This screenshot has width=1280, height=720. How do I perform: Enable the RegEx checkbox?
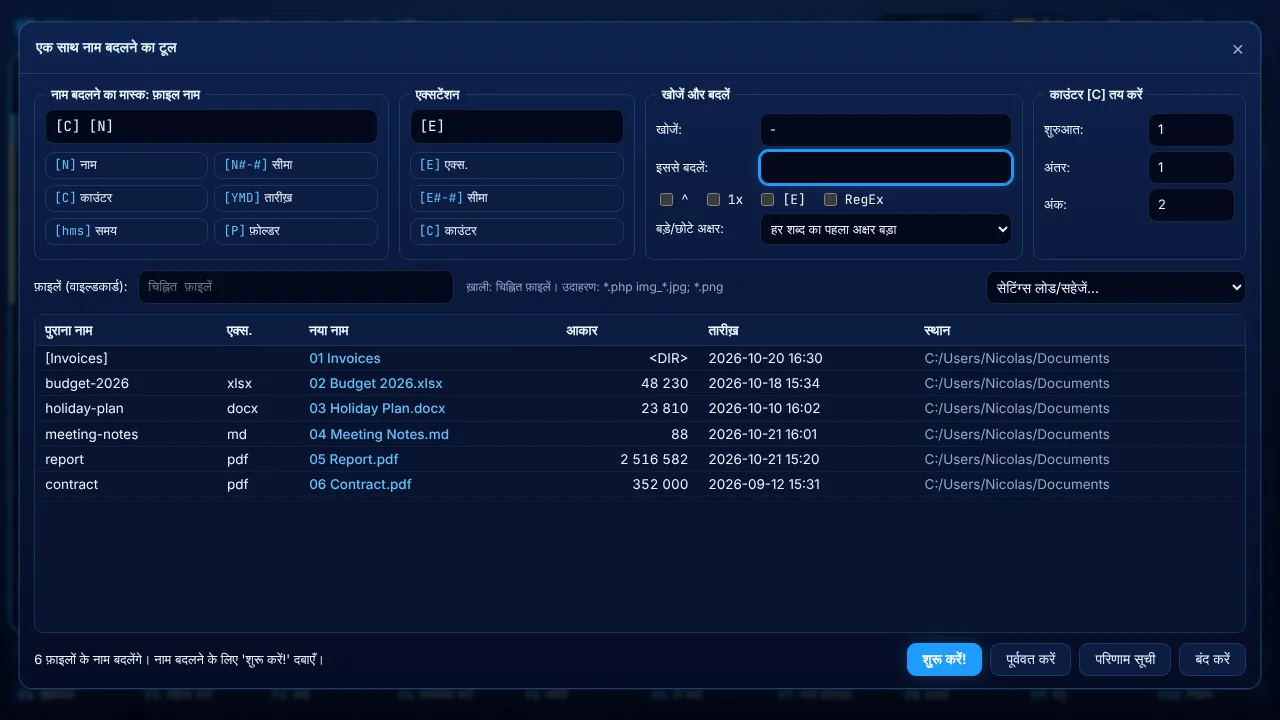830,200
